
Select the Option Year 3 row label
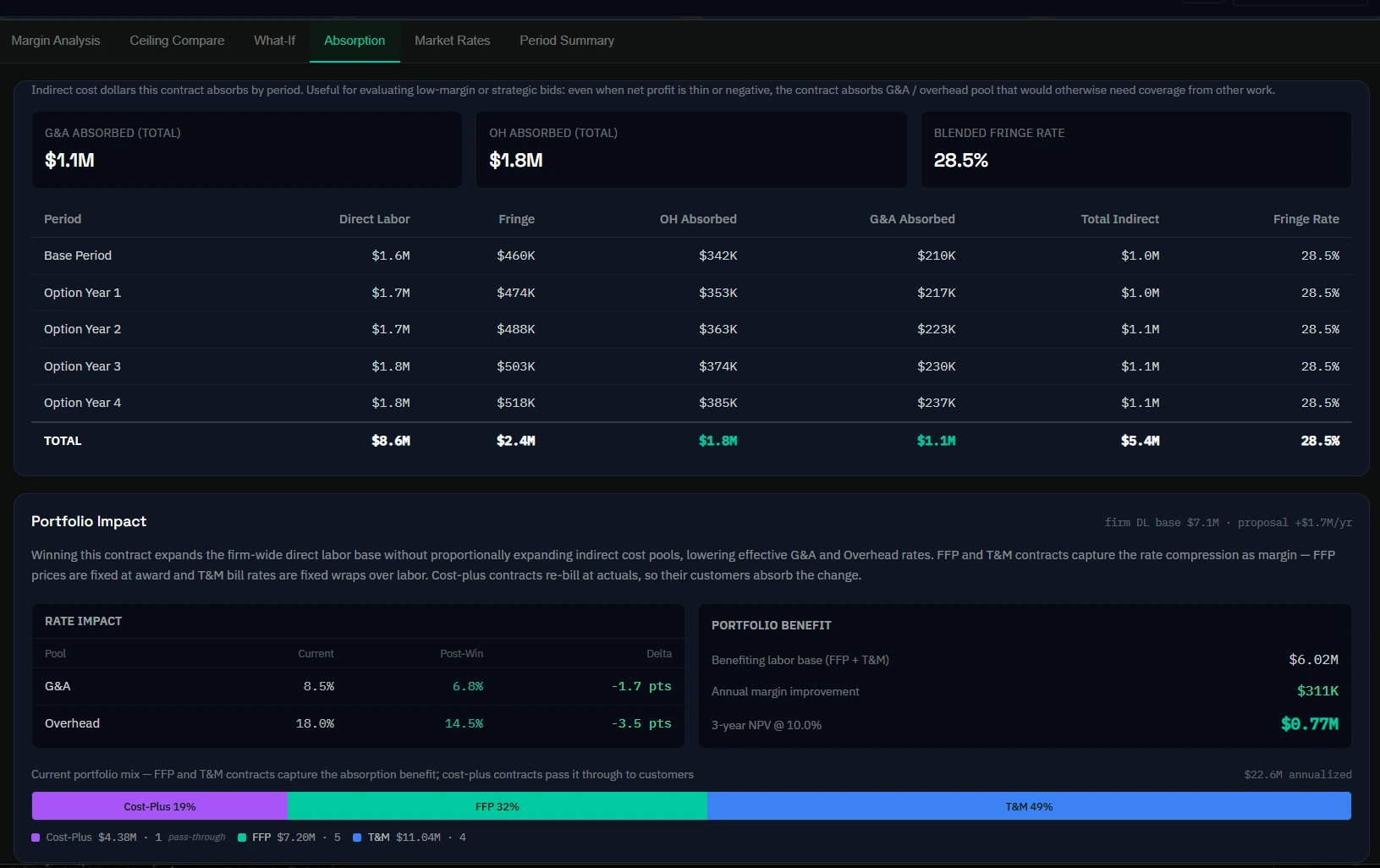pyautogui.click(x=82, y=366)
